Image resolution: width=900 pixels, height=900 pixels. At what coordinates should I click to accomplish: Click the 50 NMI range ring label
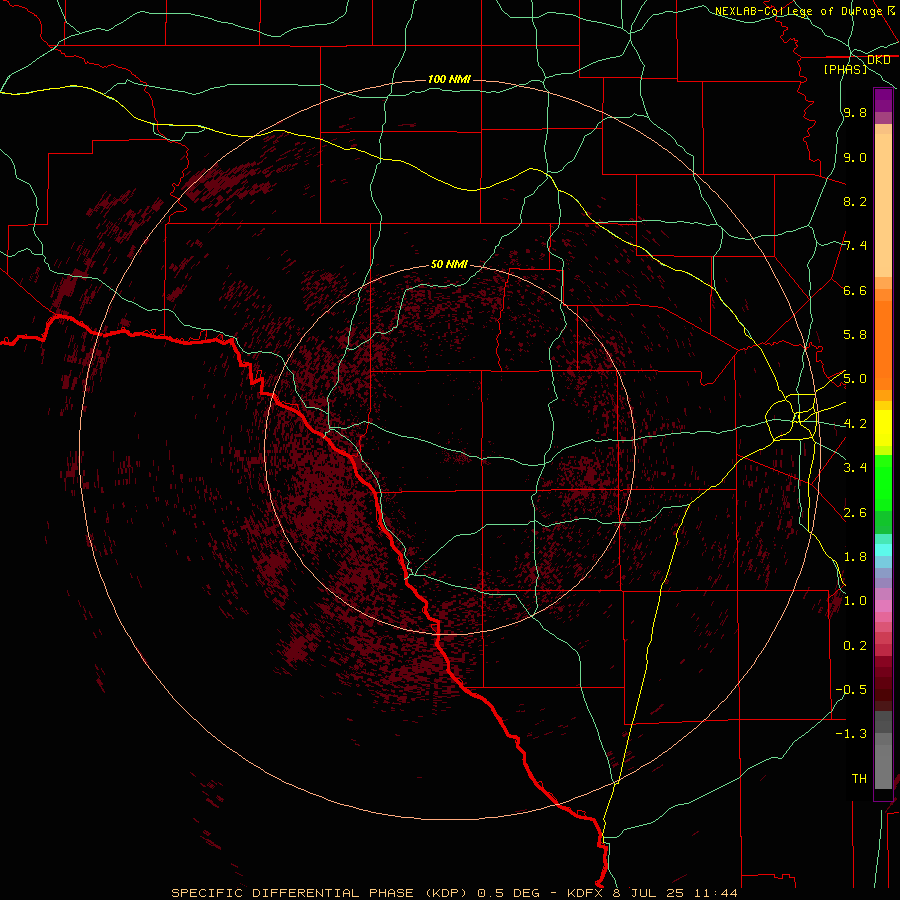[449, 264]
